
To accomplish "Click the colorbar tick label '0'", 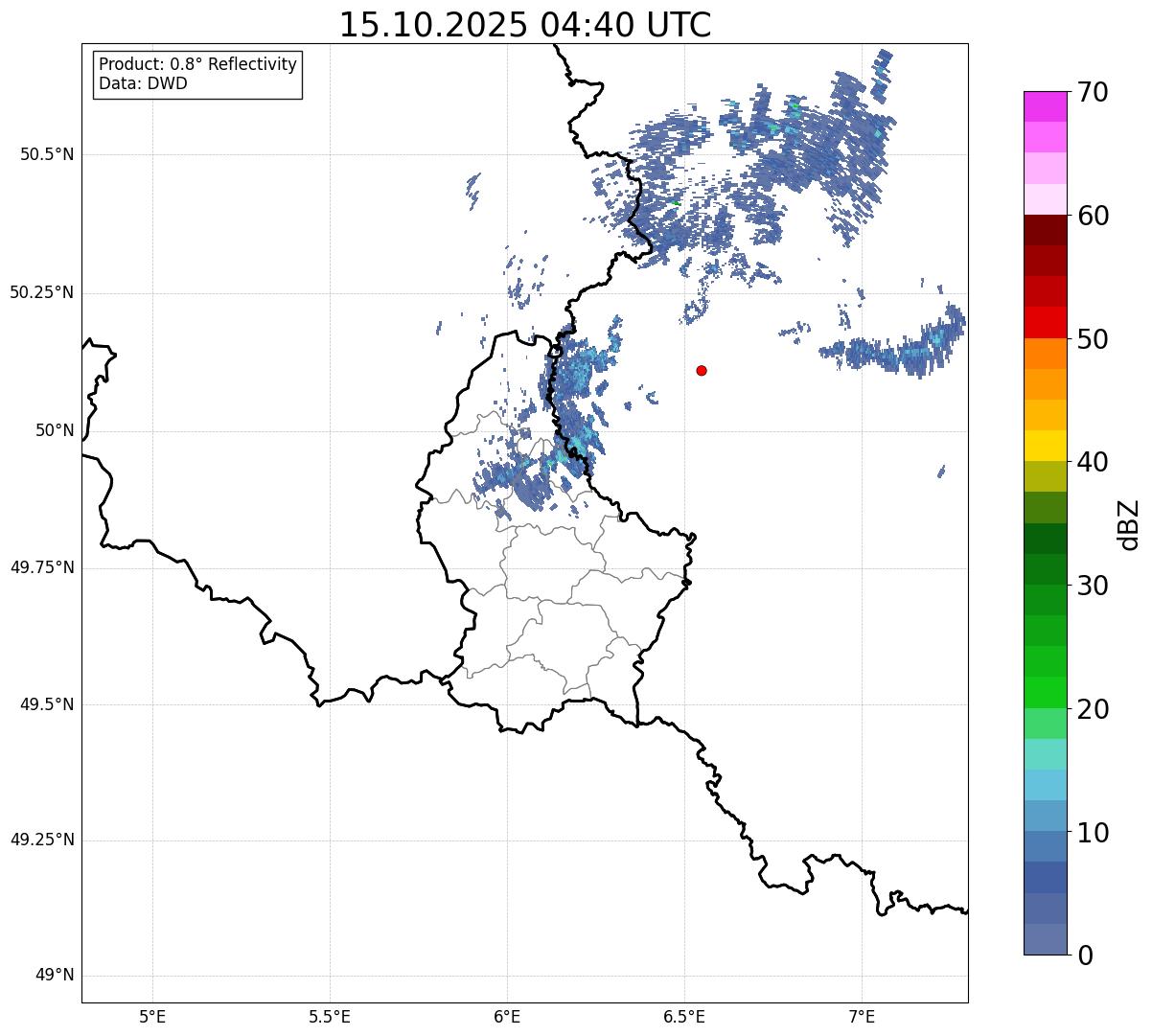I will (x=1085, y=955).
